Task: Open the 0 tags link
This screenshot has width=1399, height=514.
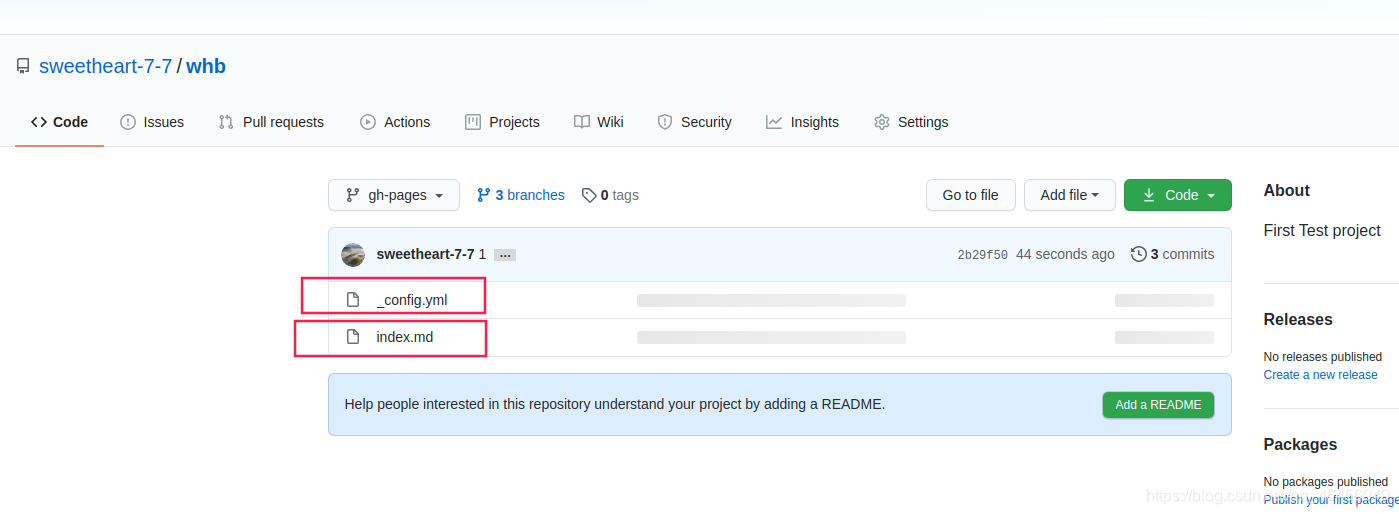Action: coord(610,195)
